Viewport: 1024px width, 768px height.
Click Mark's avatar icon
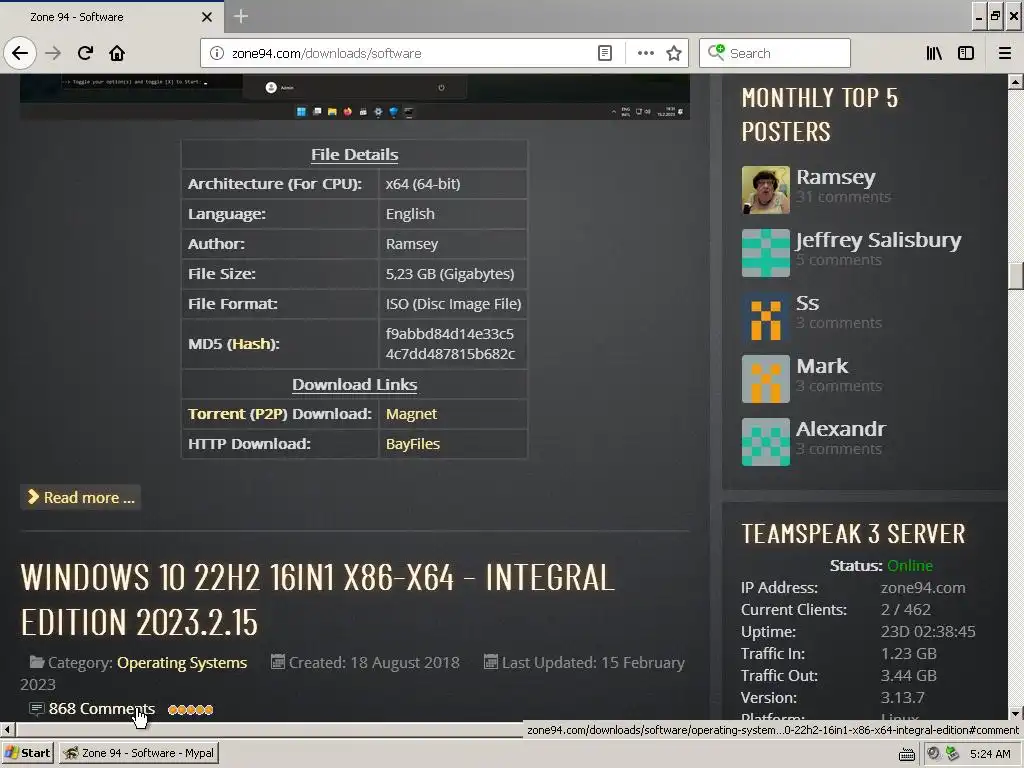(x=765, y=379)
